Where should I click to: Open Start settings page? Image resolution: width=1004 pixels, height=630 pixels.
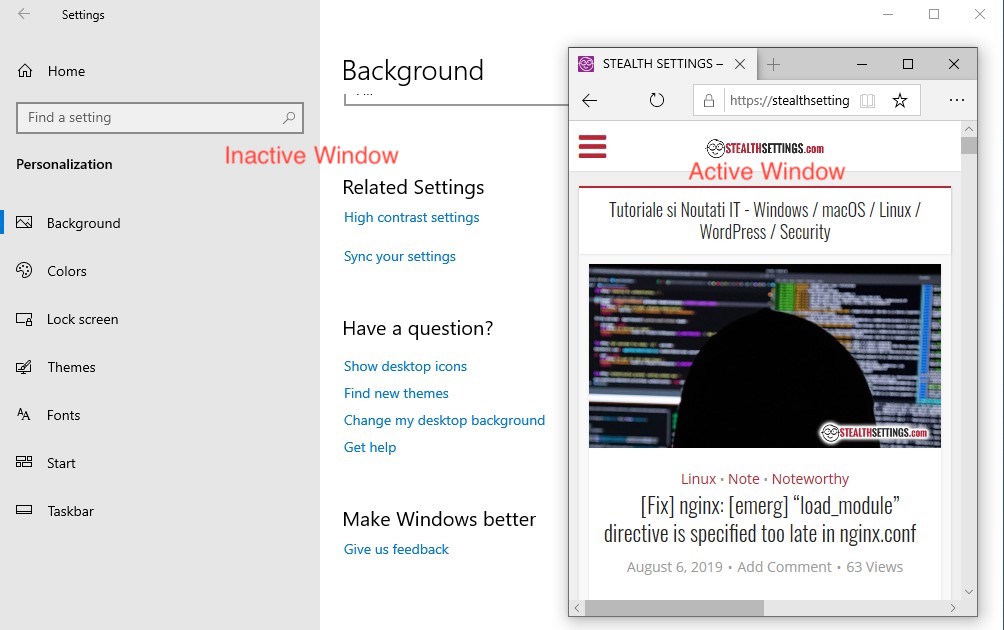61,463
